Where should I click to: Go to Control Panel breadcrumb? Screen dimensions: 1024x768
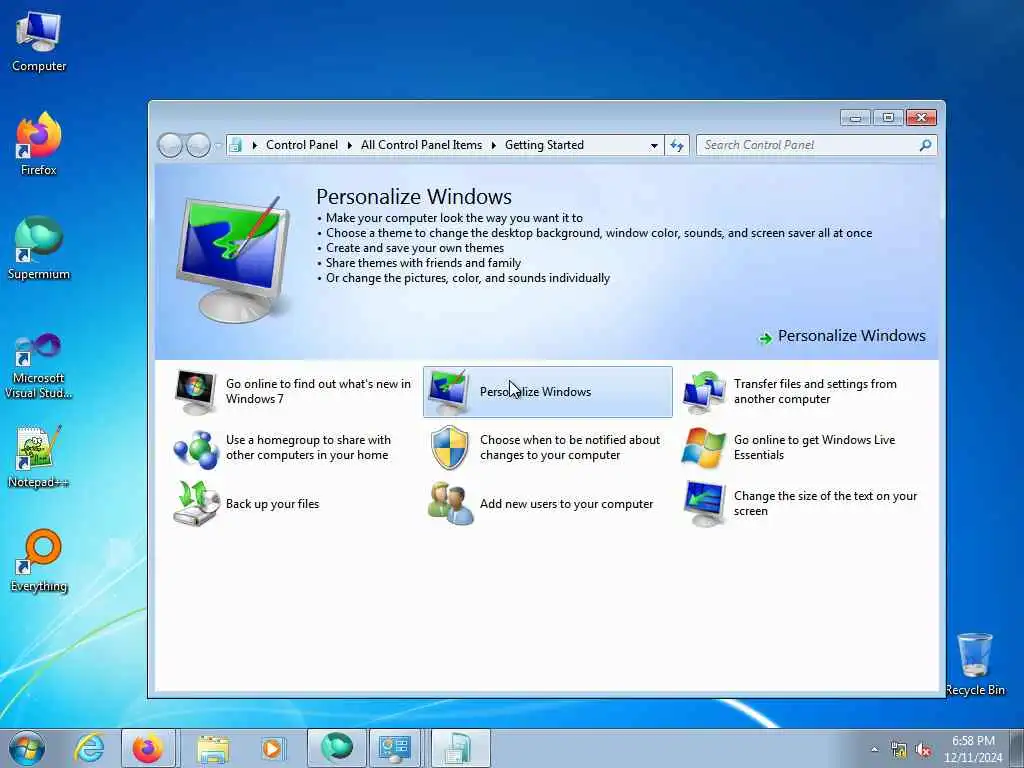point(302,145)
